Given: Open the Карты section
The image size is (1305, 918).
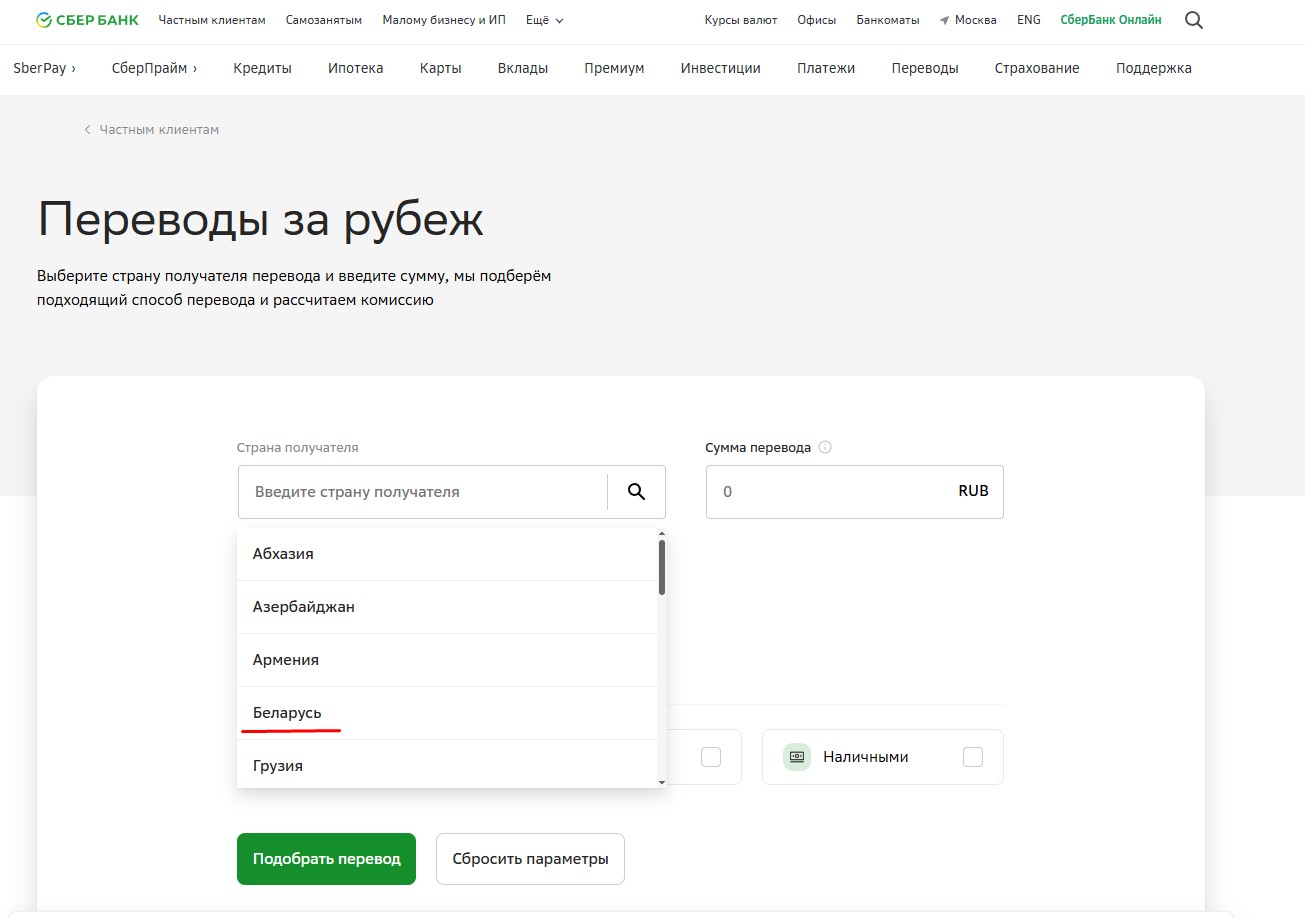Looking at the screenshot, I should 441,68.
